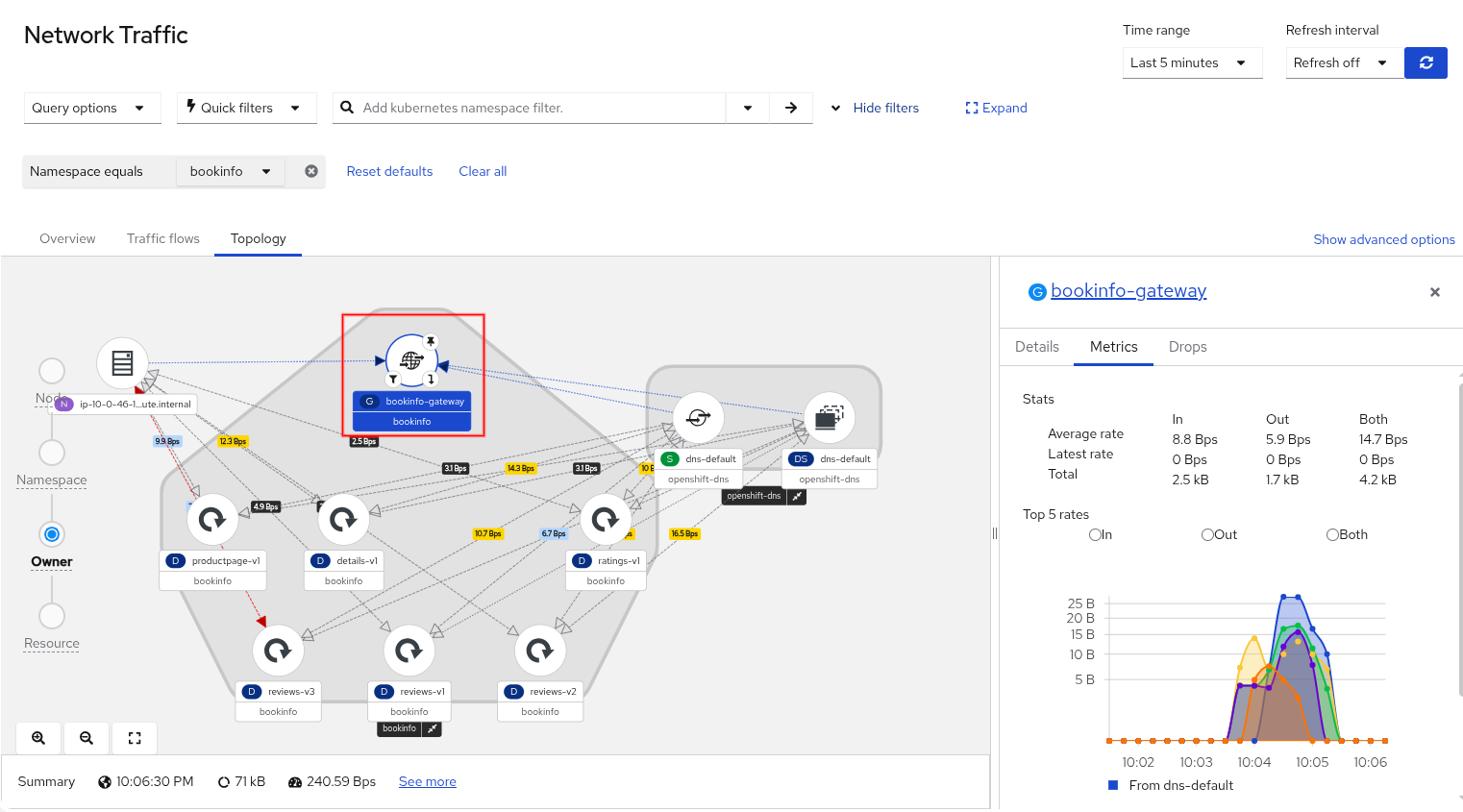The width and height of the screenshot is (1463, 812).
Task: Click the dns-default service node icon
Action: coord(698,417)
